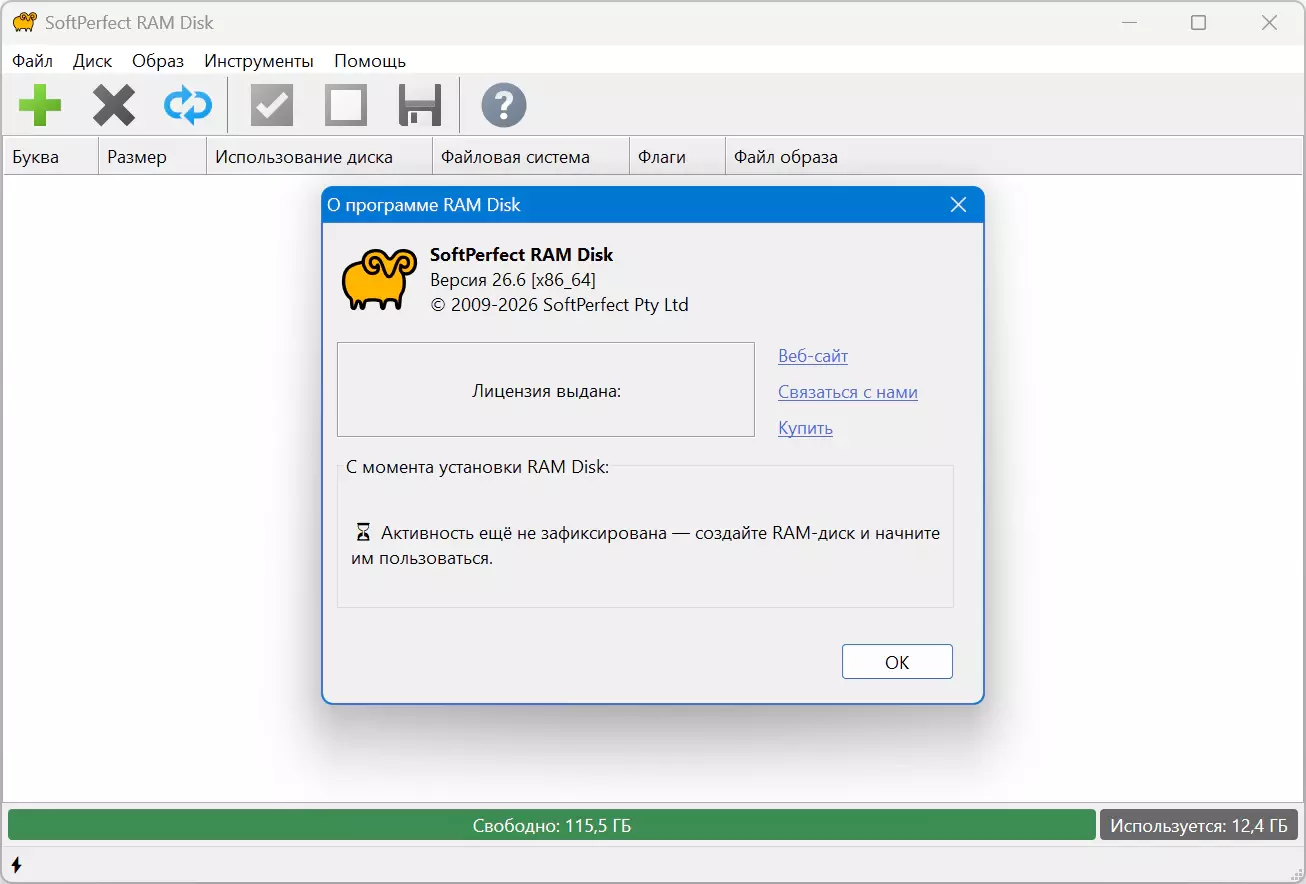The height and width of the screenshot is (884, 1306).
Task: Click the lightning bolt status bar icon
Action: coord(16,864)
